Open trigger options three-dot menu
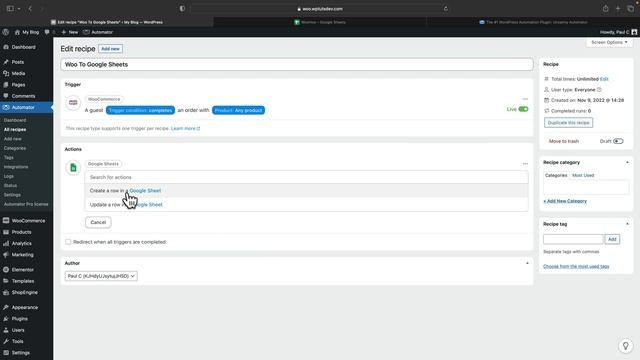The height and width of the screenshot is (360, 640). pos(525,99)
